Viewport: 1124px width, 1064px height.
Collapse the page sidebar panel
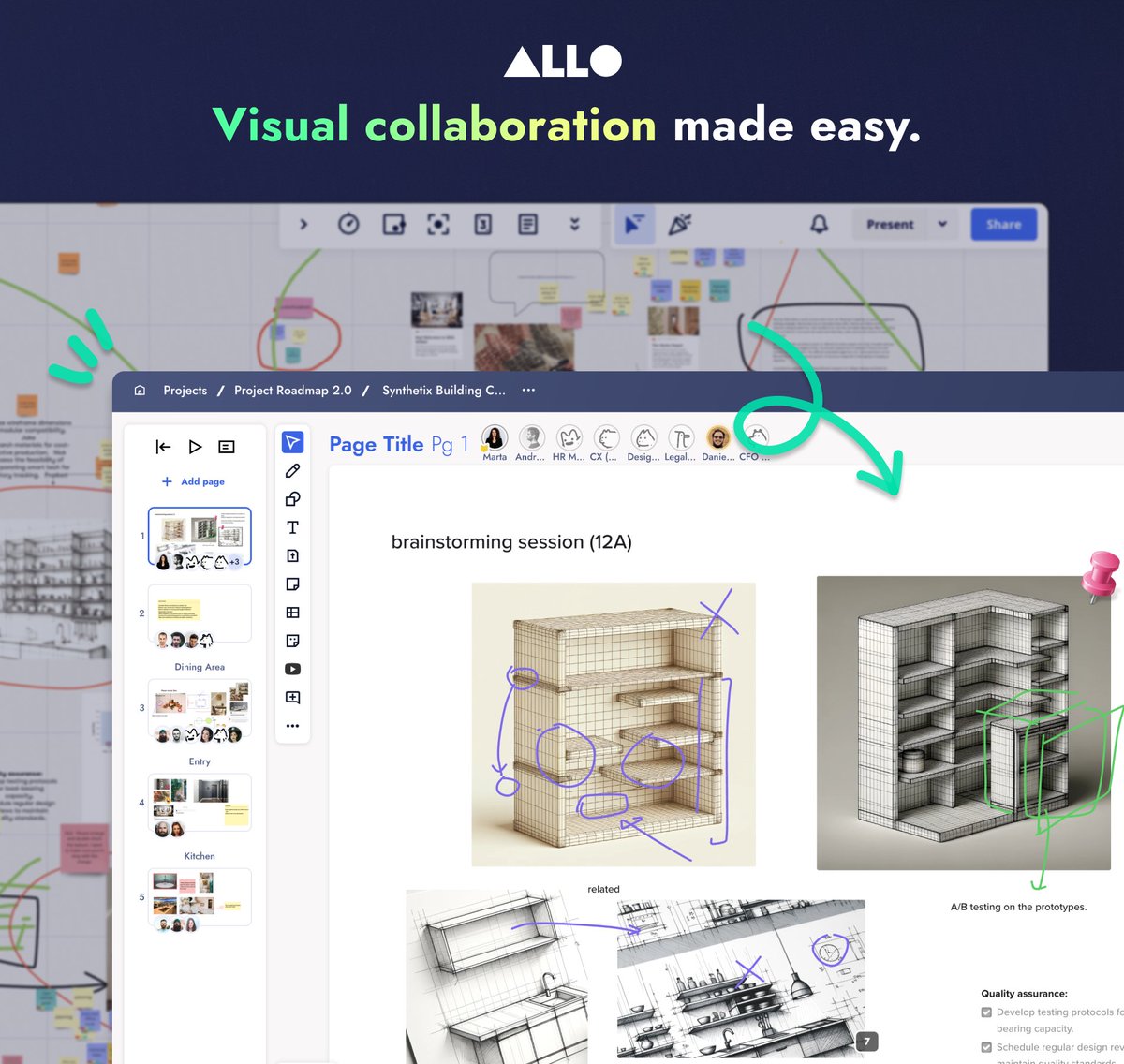coord(163,447)
